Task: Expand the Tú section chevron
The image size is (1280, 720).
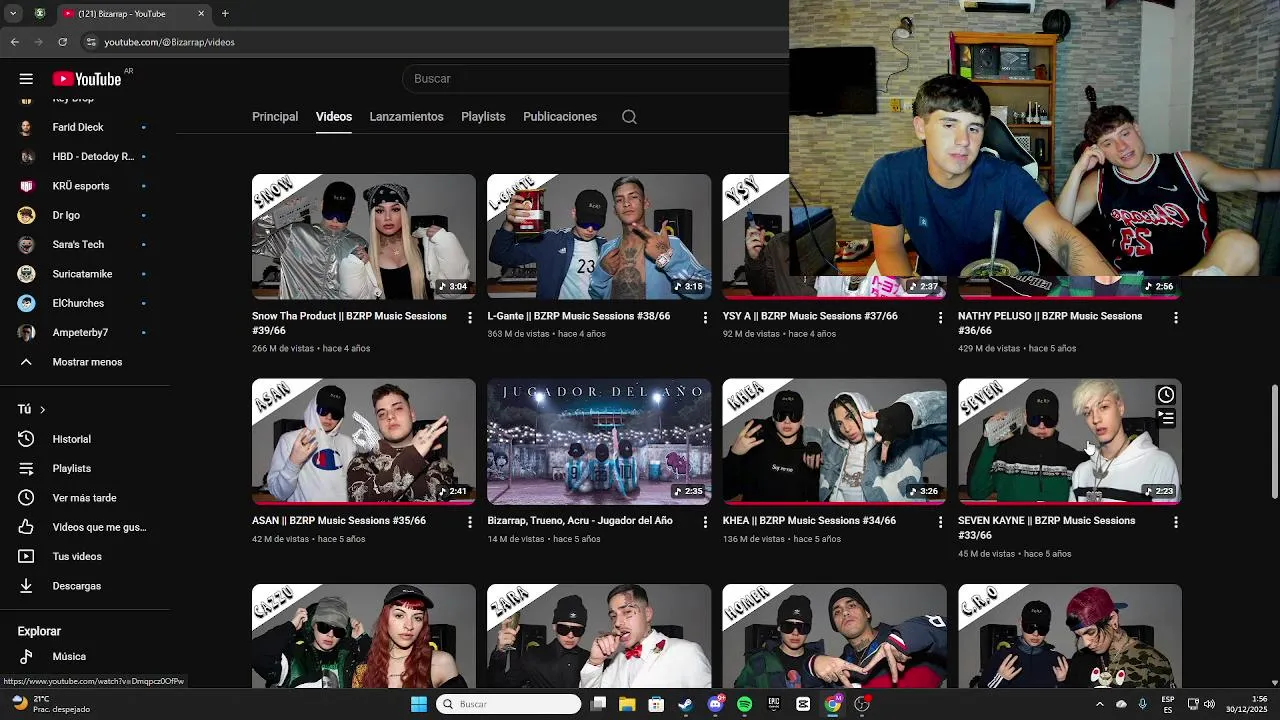Action: point(42,409)
